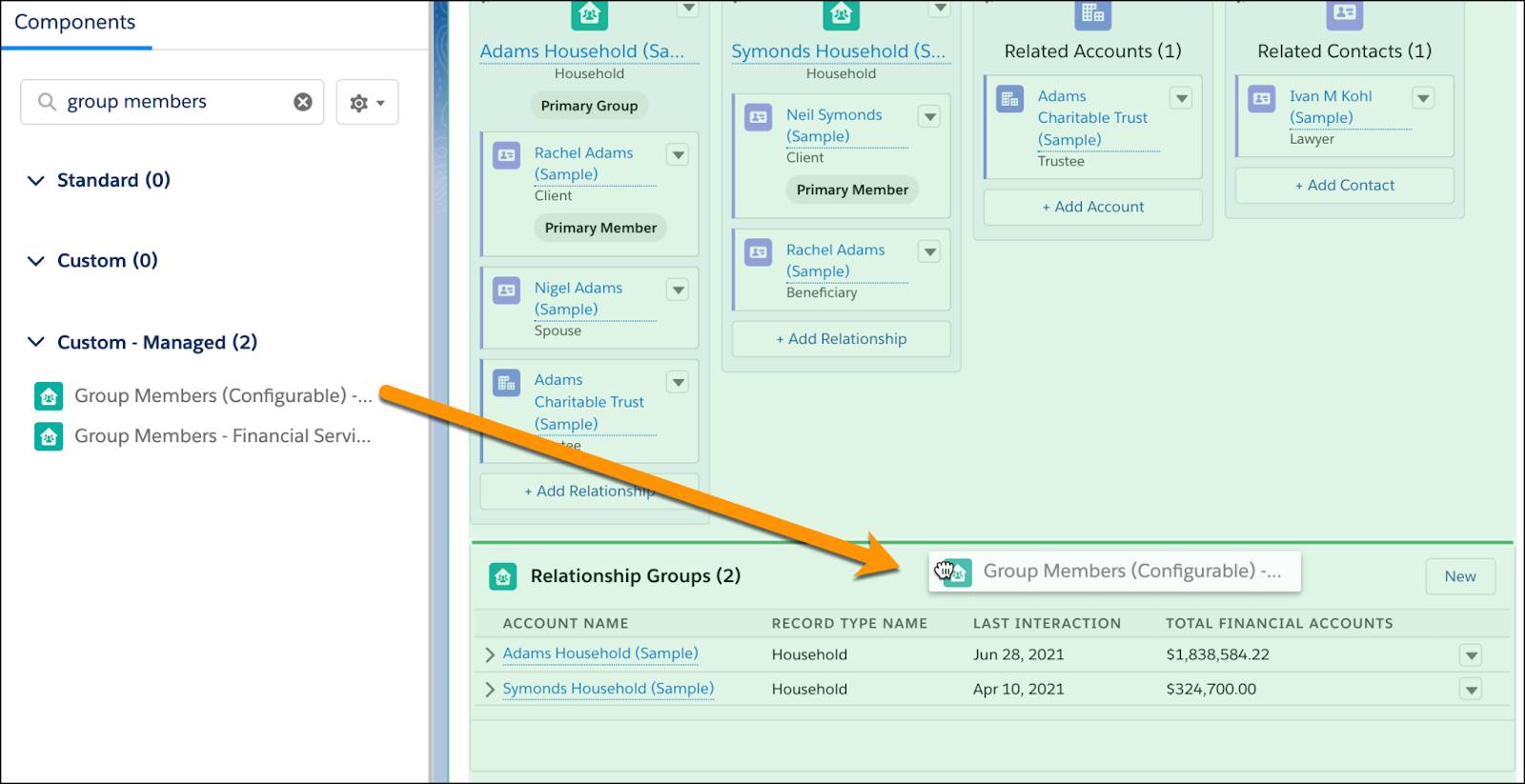Screen dimensions: 1525x784
Task: Clear the group members search field
Action: click(x=302, y=102)
